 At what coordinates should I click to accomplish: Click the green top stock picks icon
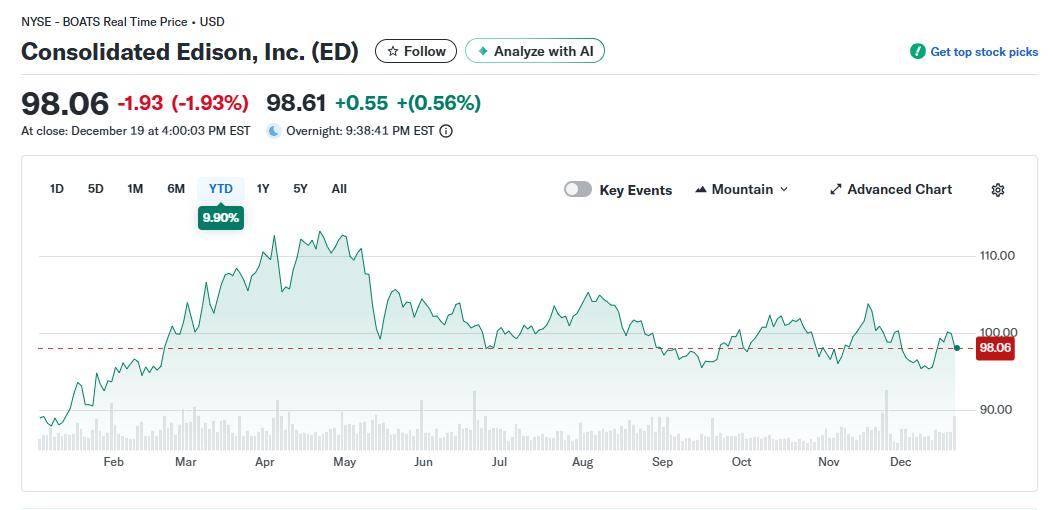point(917,52)
